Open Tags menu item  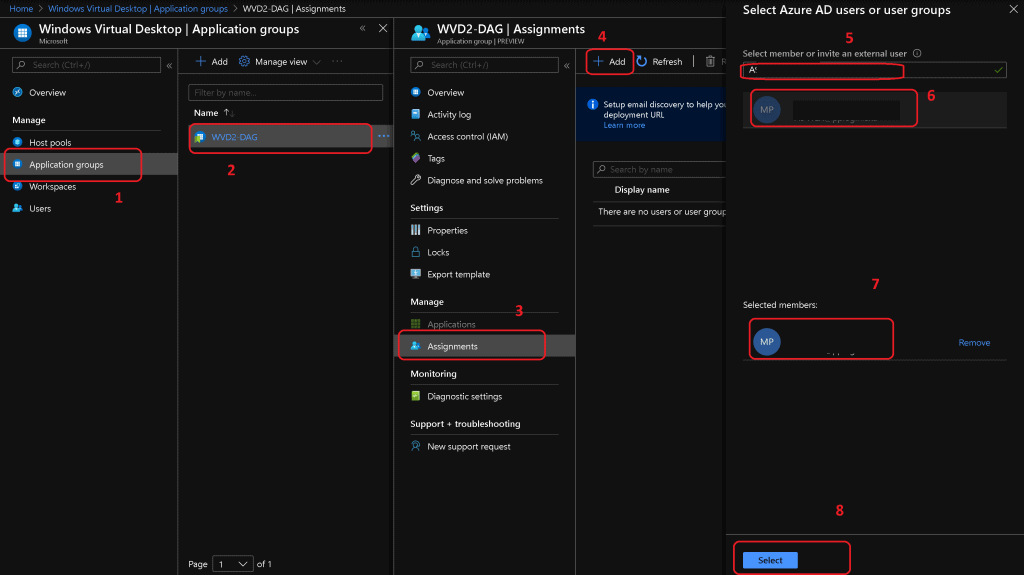coord(436,159)
